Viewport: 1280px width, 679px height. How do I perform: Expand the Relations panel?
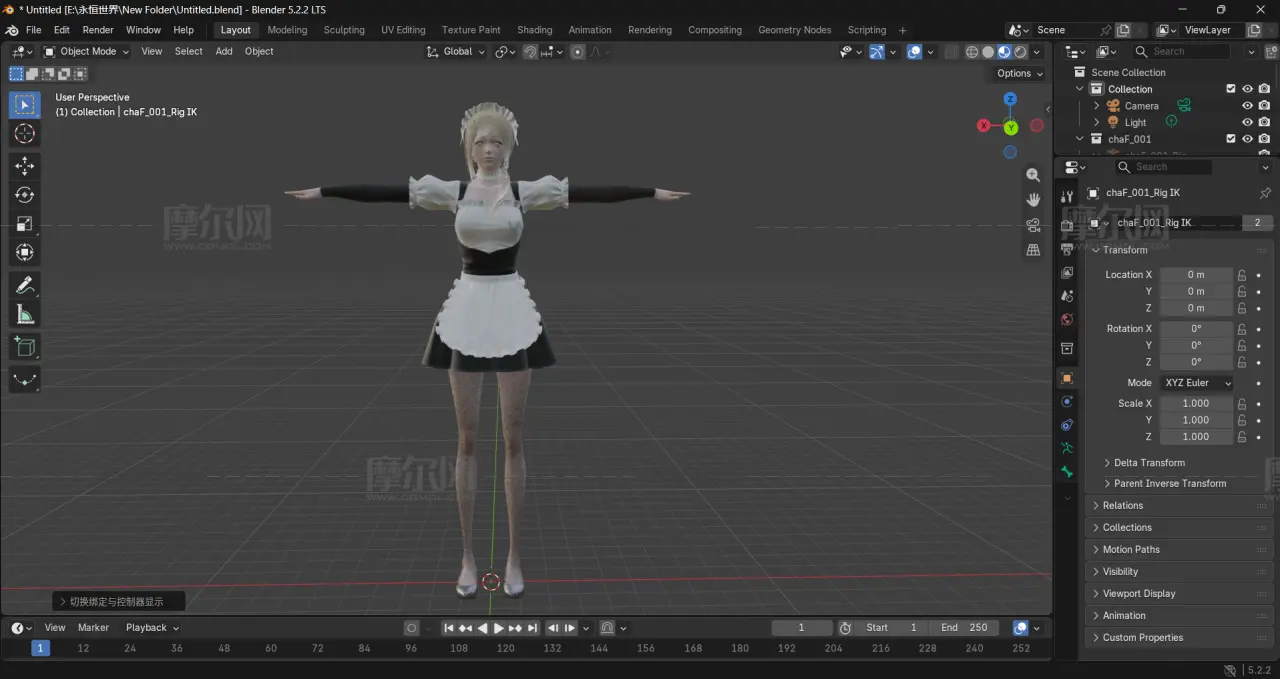click(1122, 506)
